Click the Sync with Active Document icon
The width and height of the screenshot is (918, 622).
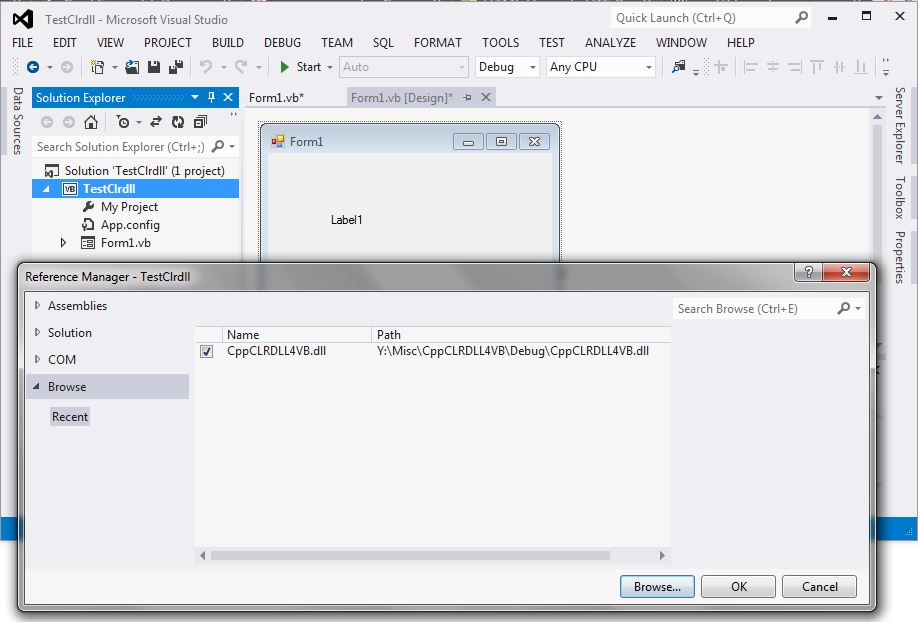[x=157, y=121]
